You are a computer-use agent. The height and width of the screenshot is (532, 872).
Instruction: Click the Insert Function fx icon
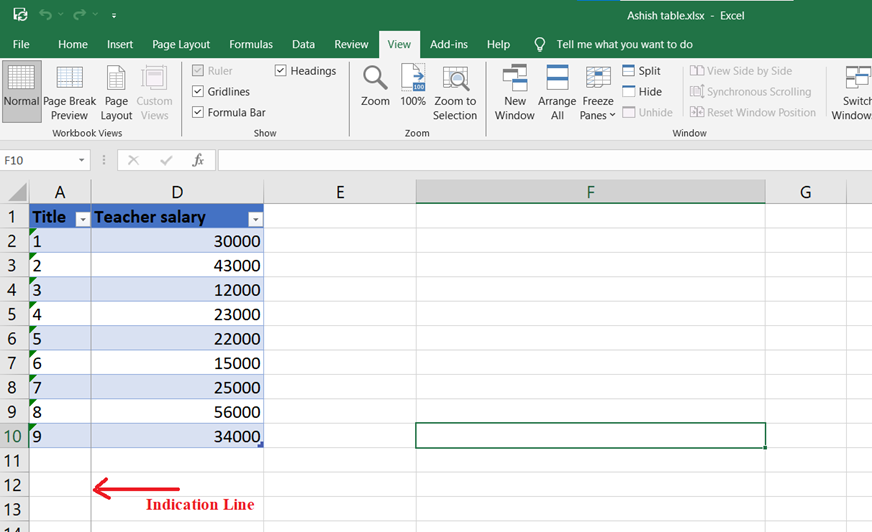pos(198,160)
